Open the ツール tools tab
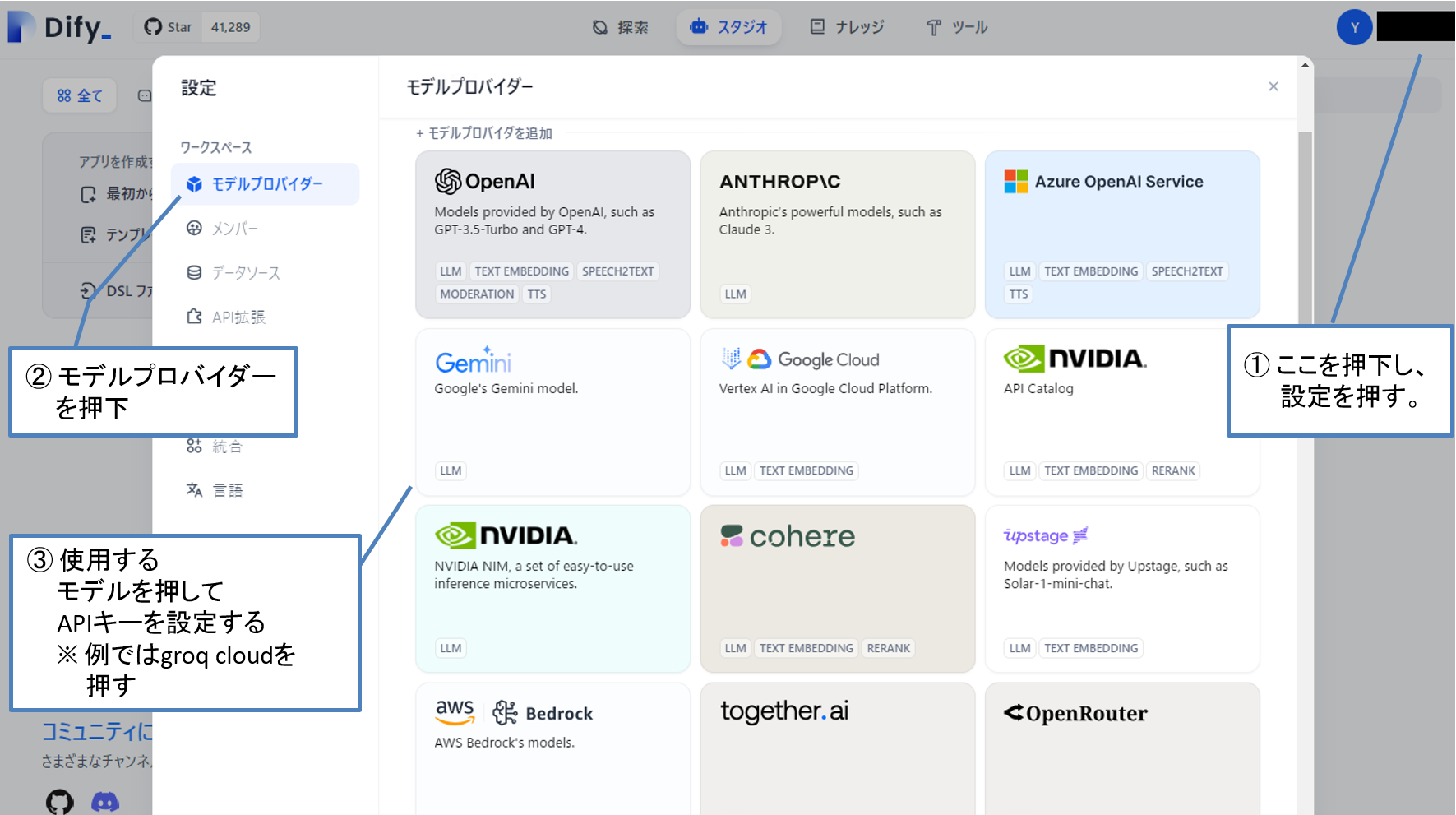The height and width of the screenshot is (815, 1456). coord(957,27)
